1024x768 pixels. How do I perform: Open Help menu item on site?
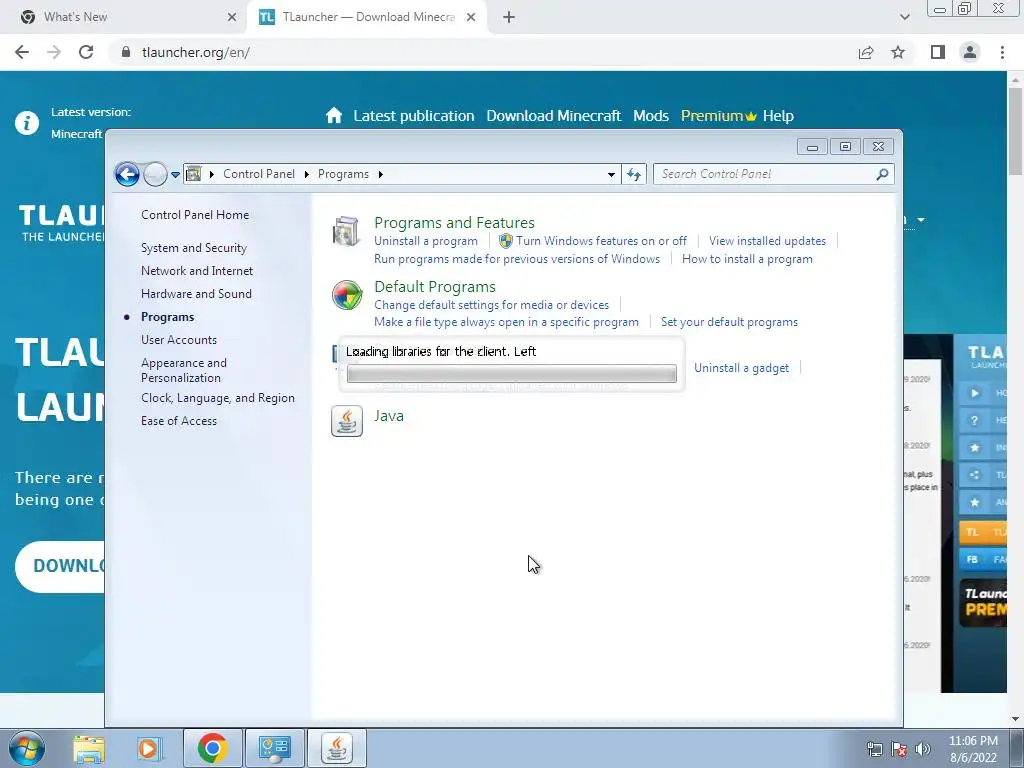point(778,116)
